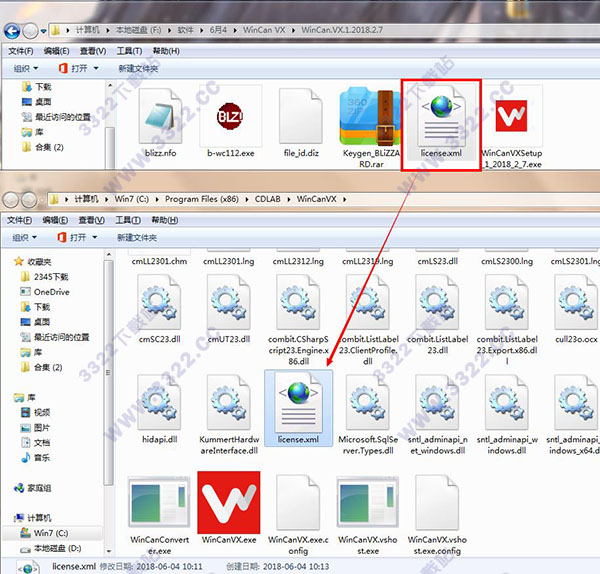Select hidapi.dll file
The height and width of the screenshot is (574, 600).
point(159,409)
